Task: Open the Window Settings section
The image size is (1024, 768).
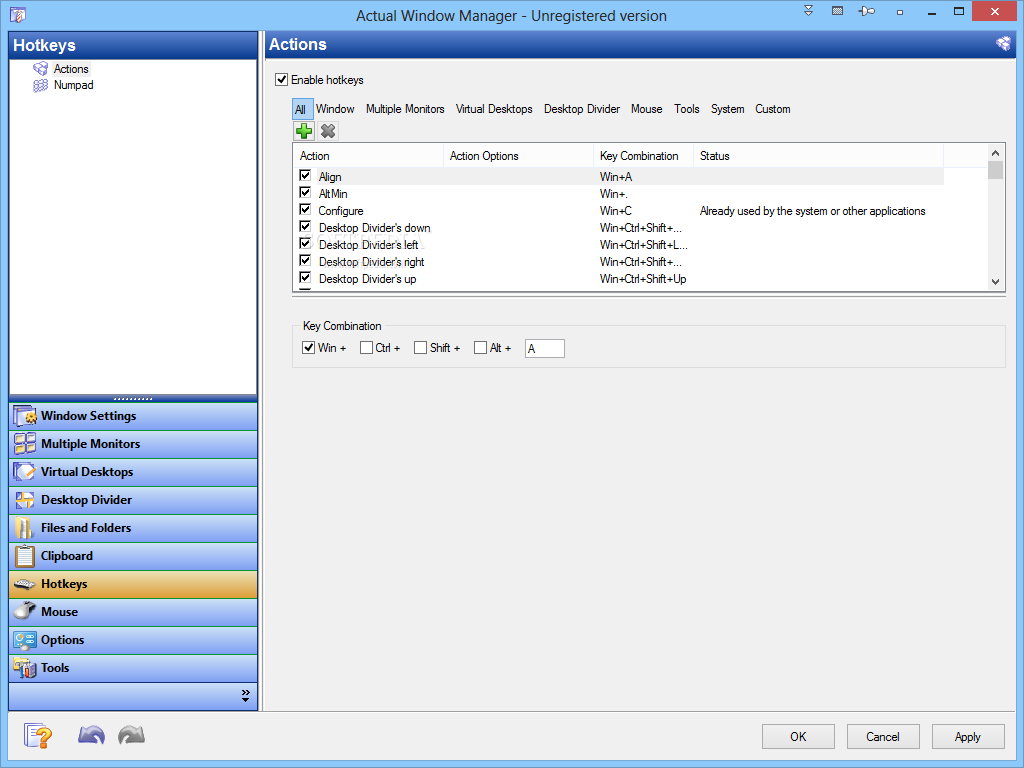Action: tap(133, 416)
